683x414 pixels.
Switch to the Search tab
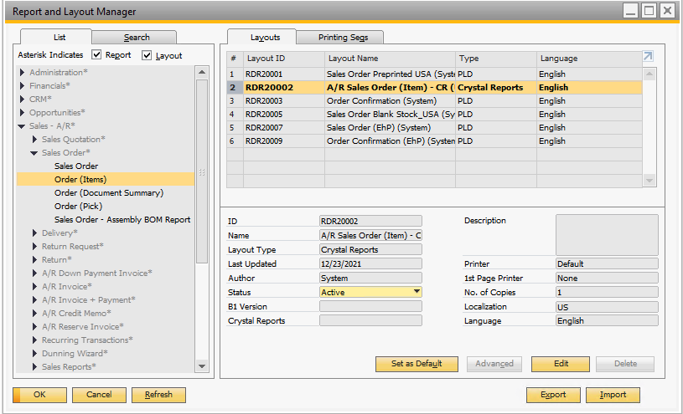136,37
